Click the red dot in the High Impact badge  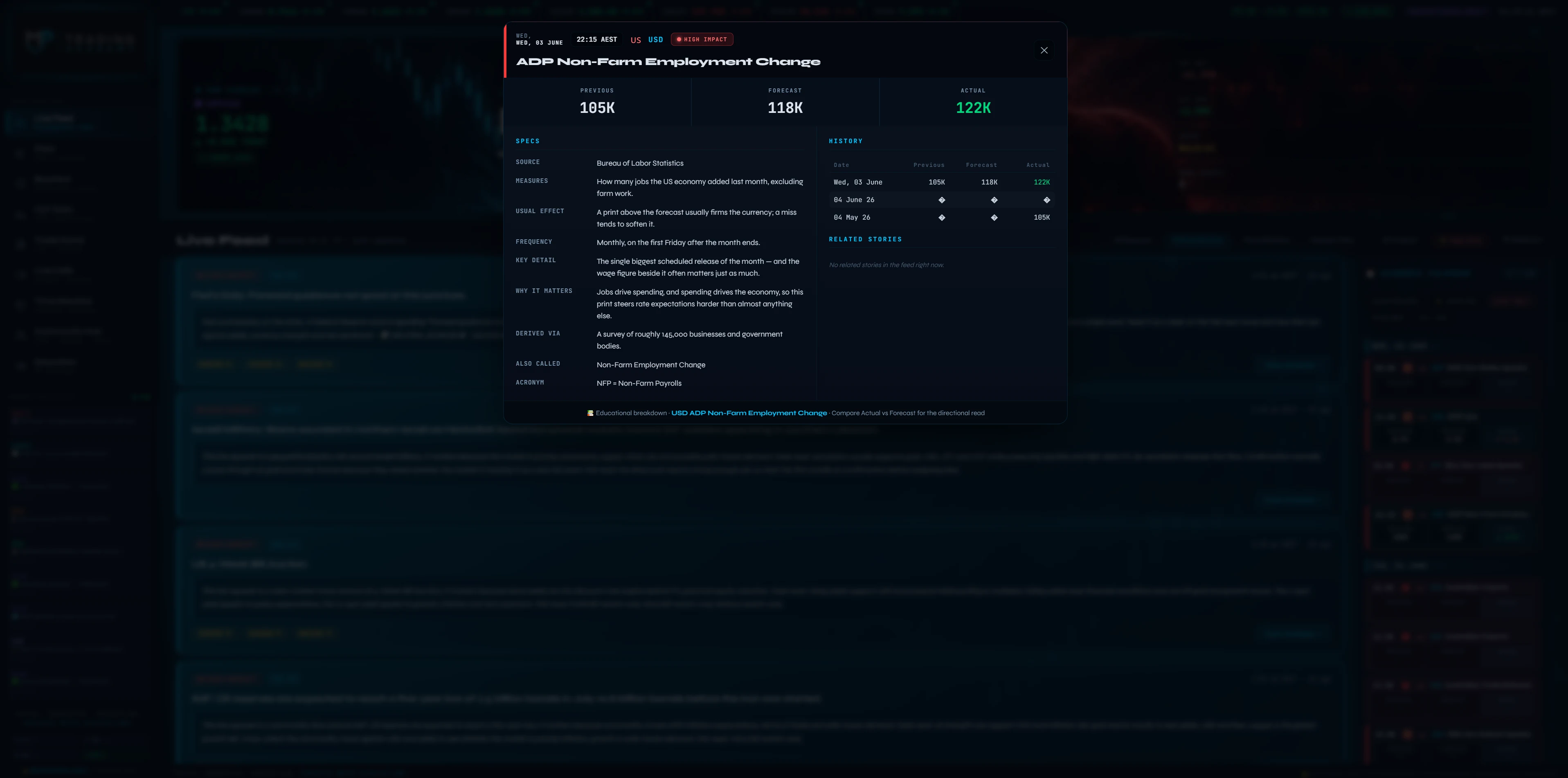point(679,40)
